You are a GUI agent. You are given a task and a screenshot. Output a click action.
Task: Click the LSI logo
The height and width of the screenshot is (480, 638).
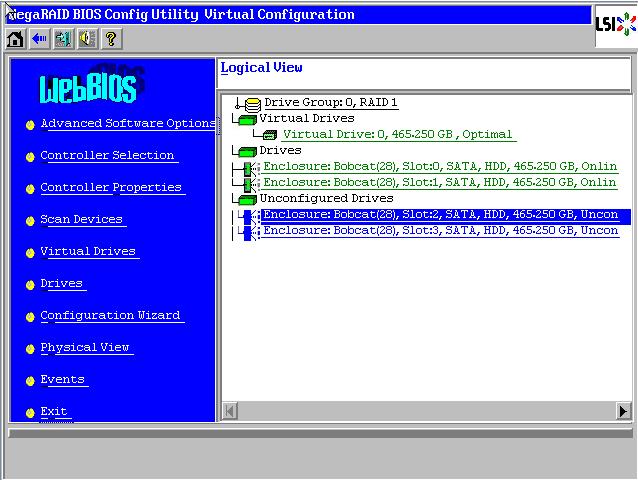click(616, 24)
